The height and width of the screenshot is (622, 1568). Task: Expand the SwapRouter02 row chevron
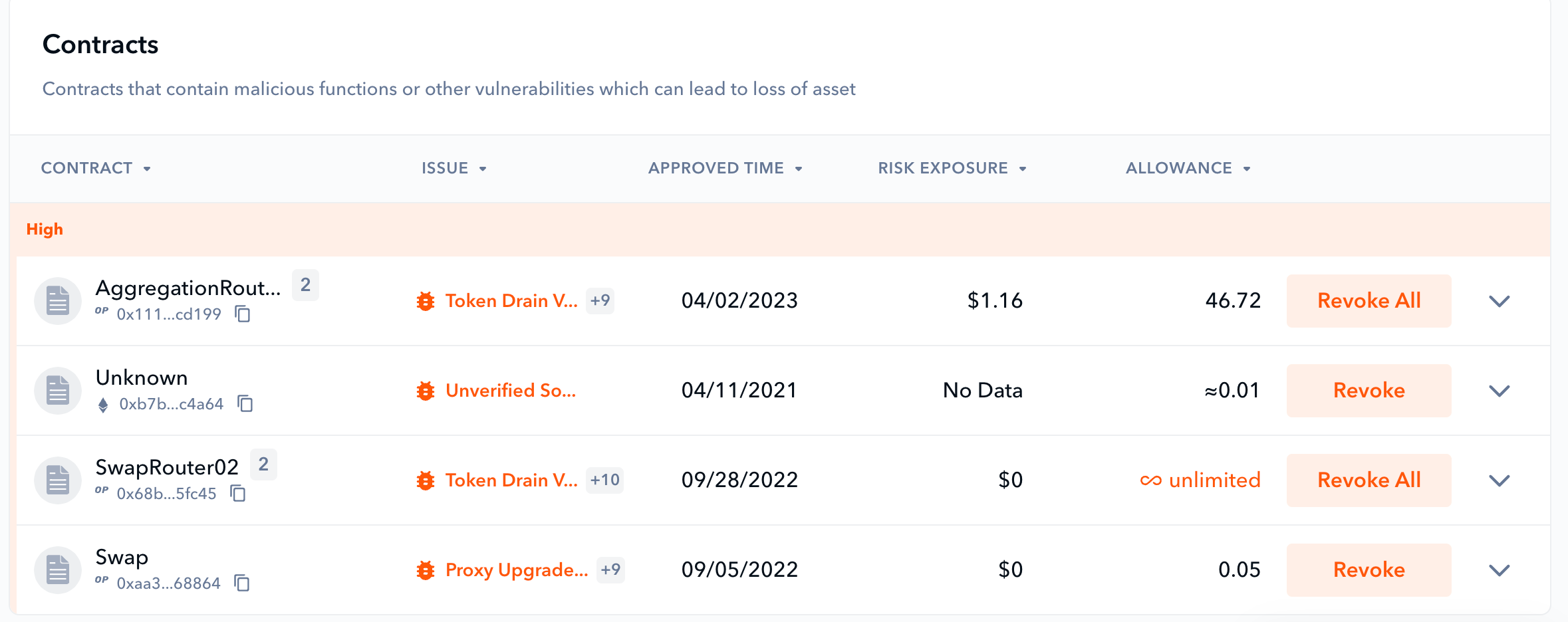1499,480
